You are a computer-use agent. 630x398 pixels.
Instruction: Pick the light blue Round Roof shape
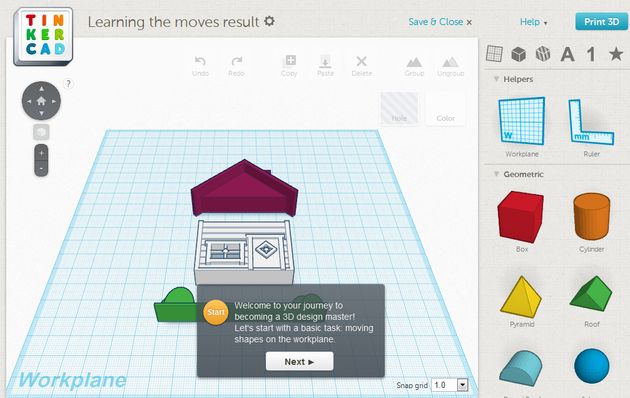520,368
